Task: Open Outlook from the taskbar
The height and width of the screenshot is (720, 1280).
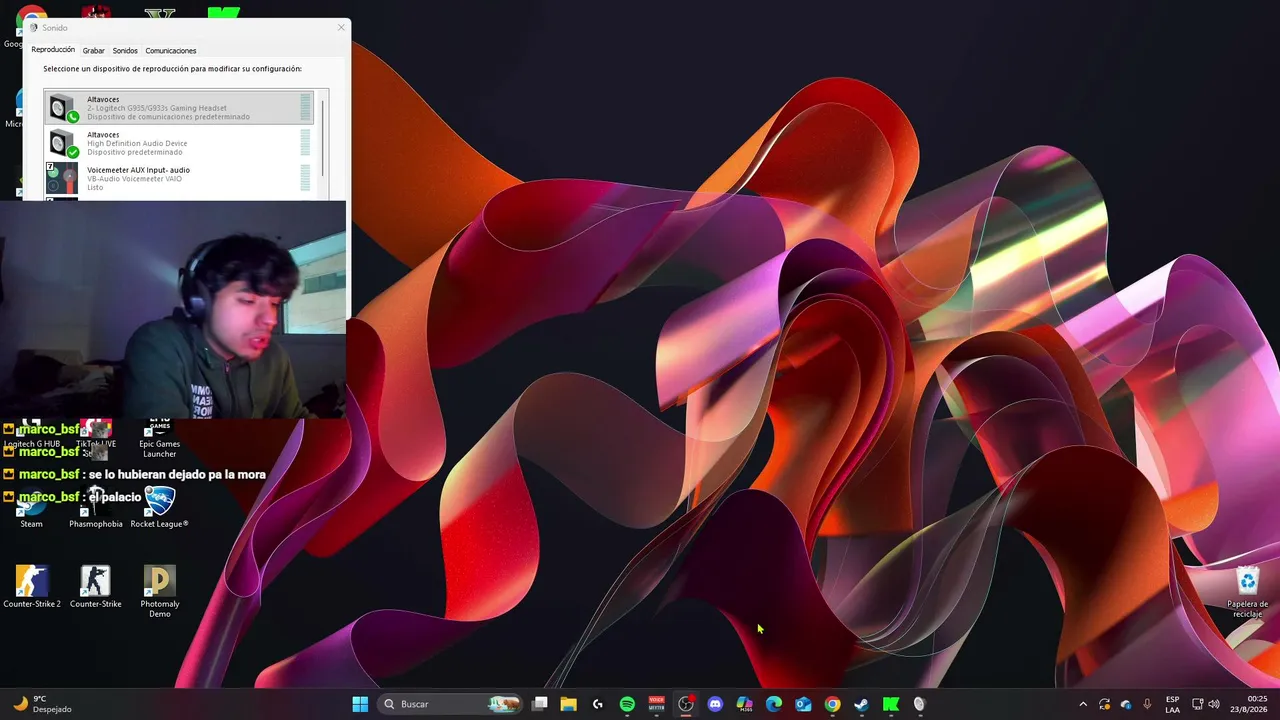Action: 803,704
